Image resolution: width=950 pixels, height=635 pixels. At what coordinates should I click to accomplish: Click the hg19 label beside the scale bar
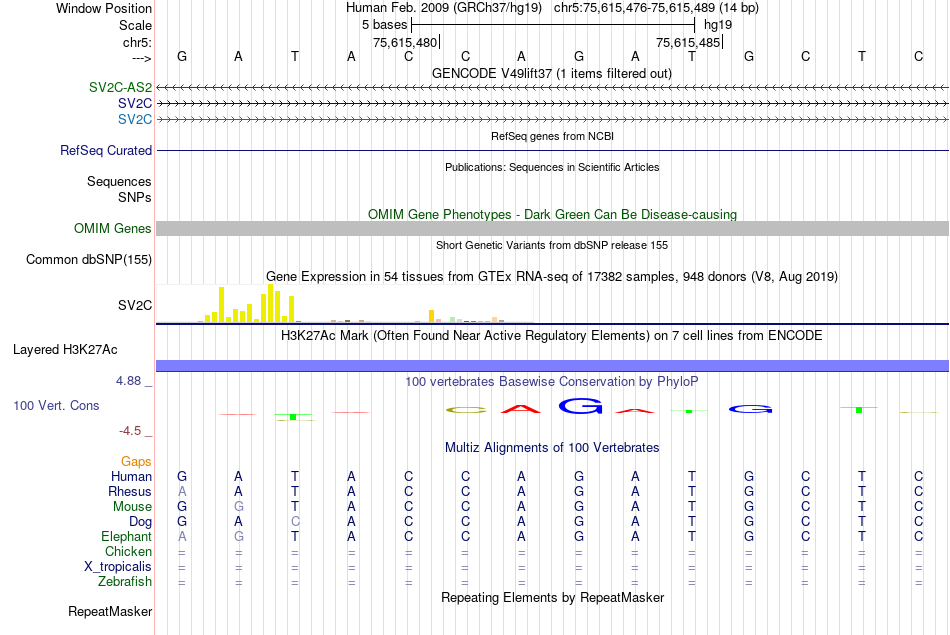point(718,25)
